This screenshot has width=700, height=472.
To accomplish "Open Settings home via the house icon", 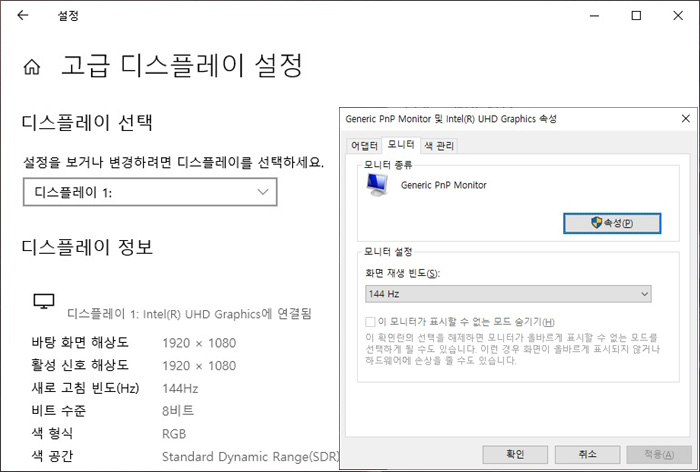I will (x=32, y=67).
